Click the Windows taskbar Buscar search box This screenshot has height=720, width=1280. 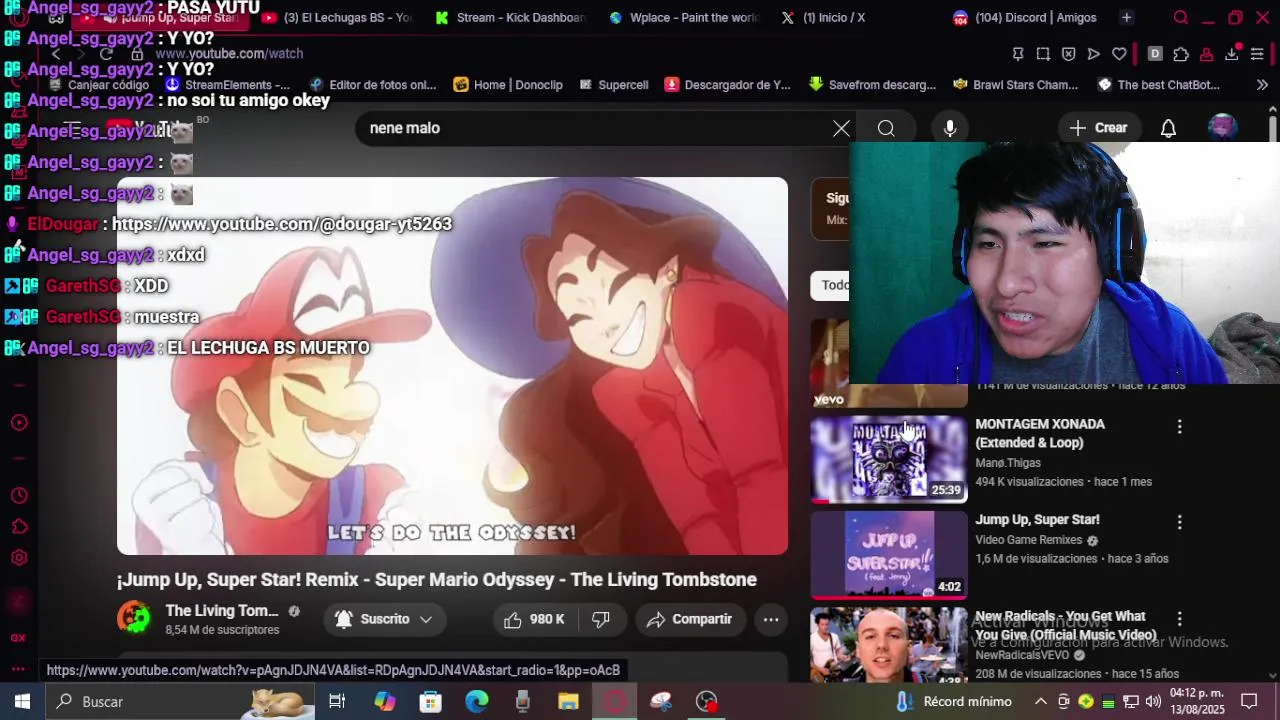click(x=180, y=702)
